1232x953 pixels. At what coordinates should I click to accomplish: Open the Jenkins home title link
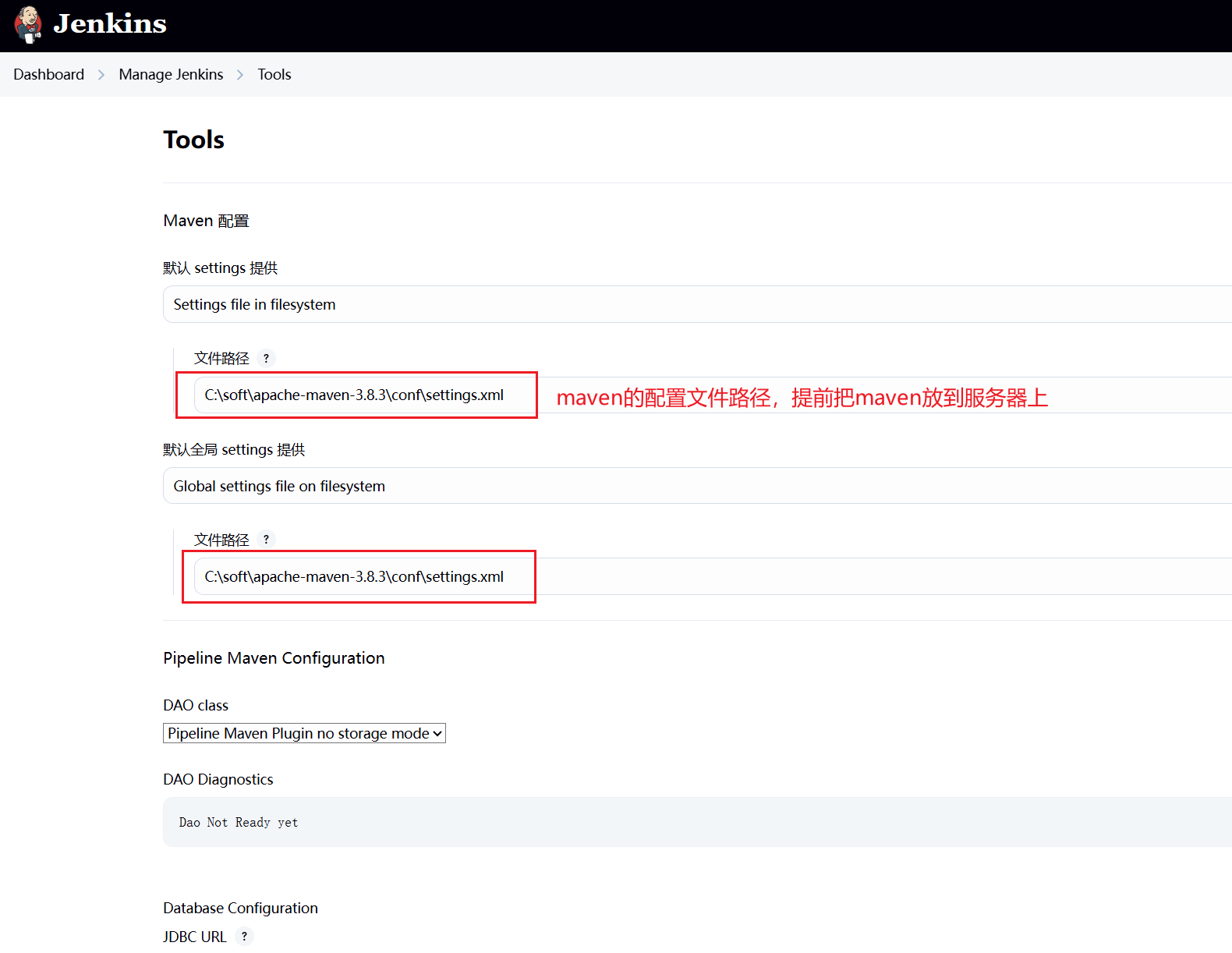click(x=110, y=23)
